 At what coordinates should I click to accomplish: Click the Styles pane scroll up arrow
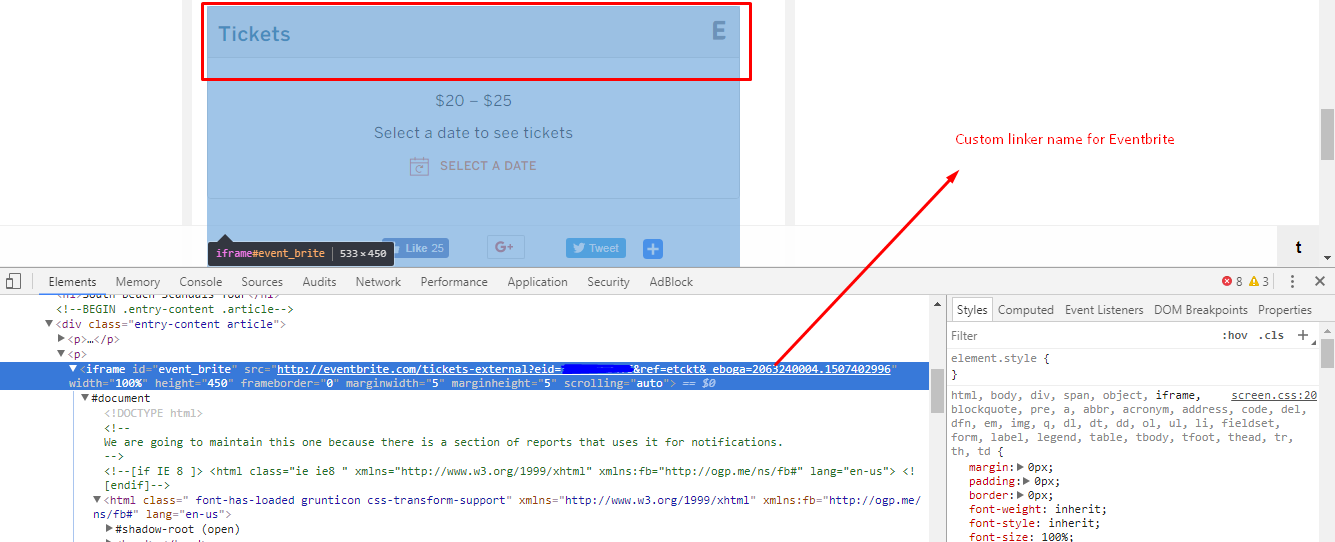tap(1327, 329)
